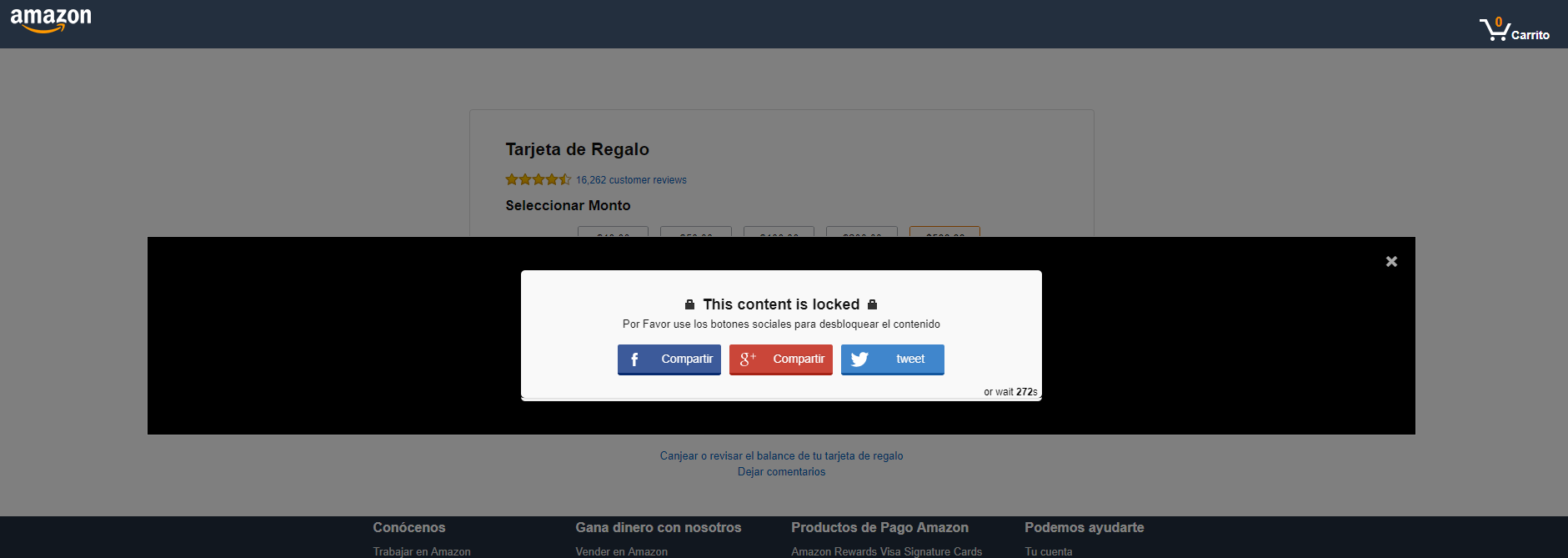Open the 16,262 customer reviews link
Image resolution: width=1568 pixels, height=558 pixels.
coord(631,180)
